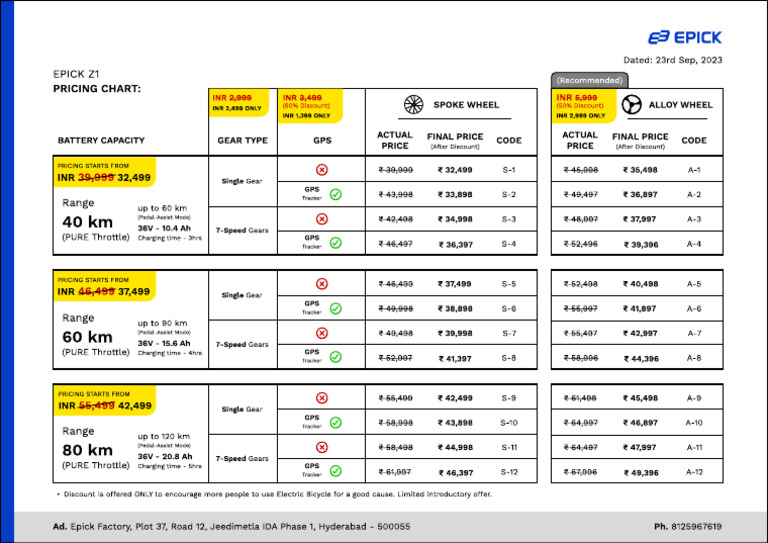Select code S-1
The width and height of the screenshot is (768, 543).
509,170
